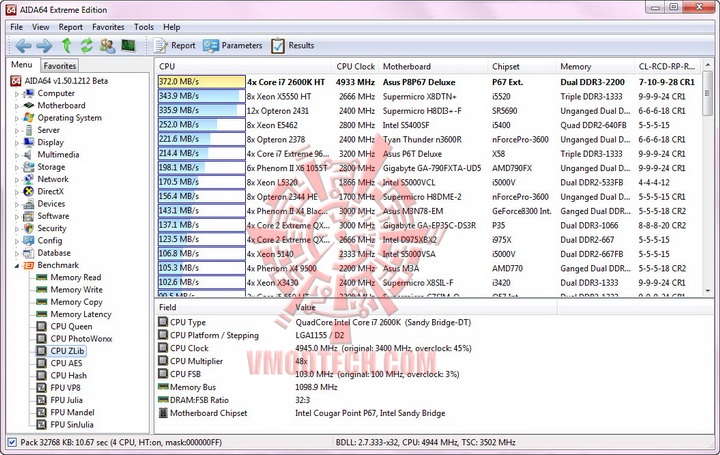Expand the Multimedia tree node
720x455 pixels.
click(x=17, y=155)
